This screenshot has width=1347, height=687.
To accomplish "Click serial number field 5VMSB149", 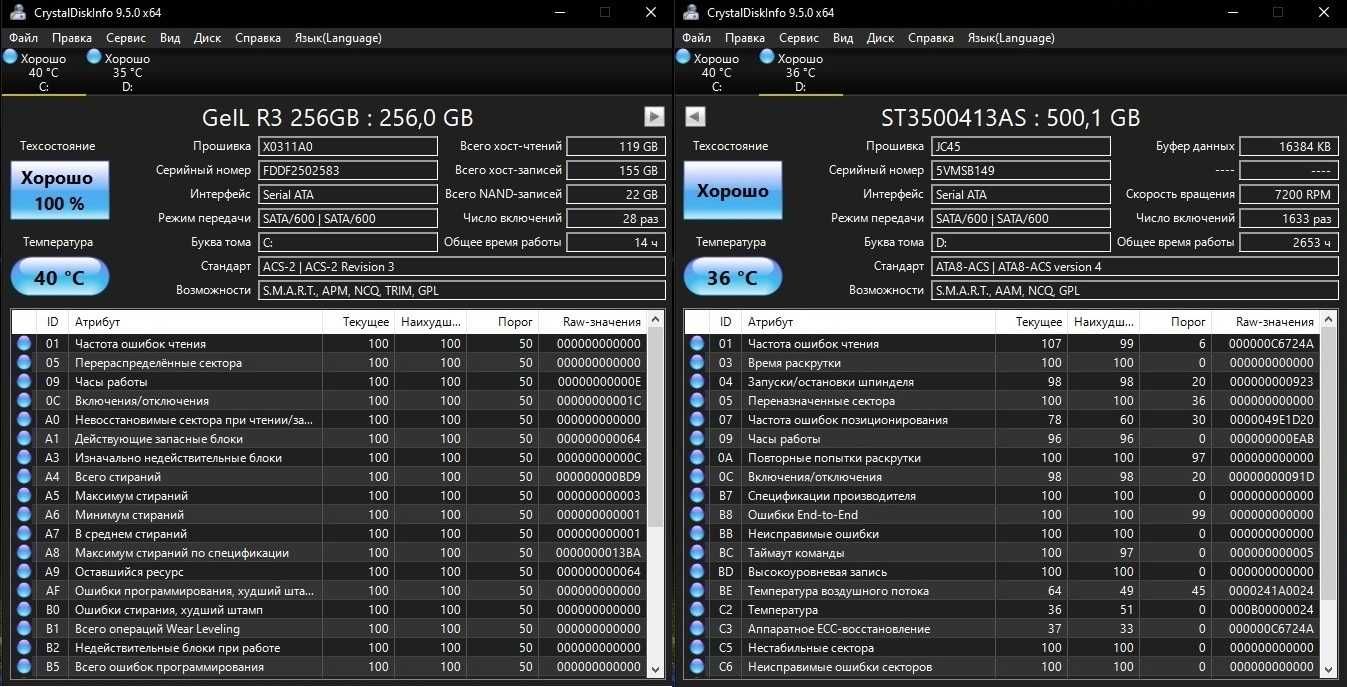I will (x=1020, y=170).
